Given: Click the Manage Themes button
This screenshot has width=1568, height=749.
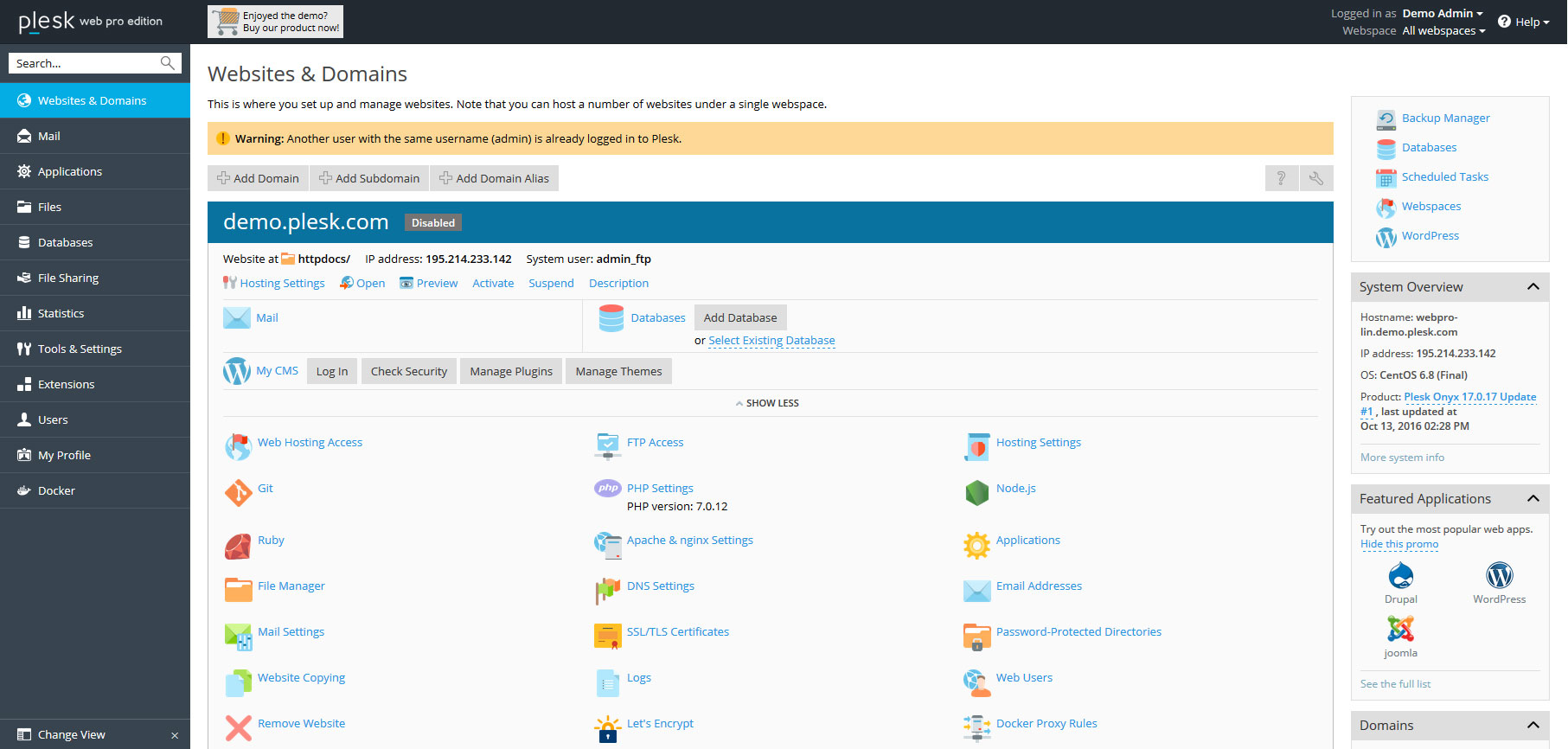Looking at the screenshot, I should 618,371.
